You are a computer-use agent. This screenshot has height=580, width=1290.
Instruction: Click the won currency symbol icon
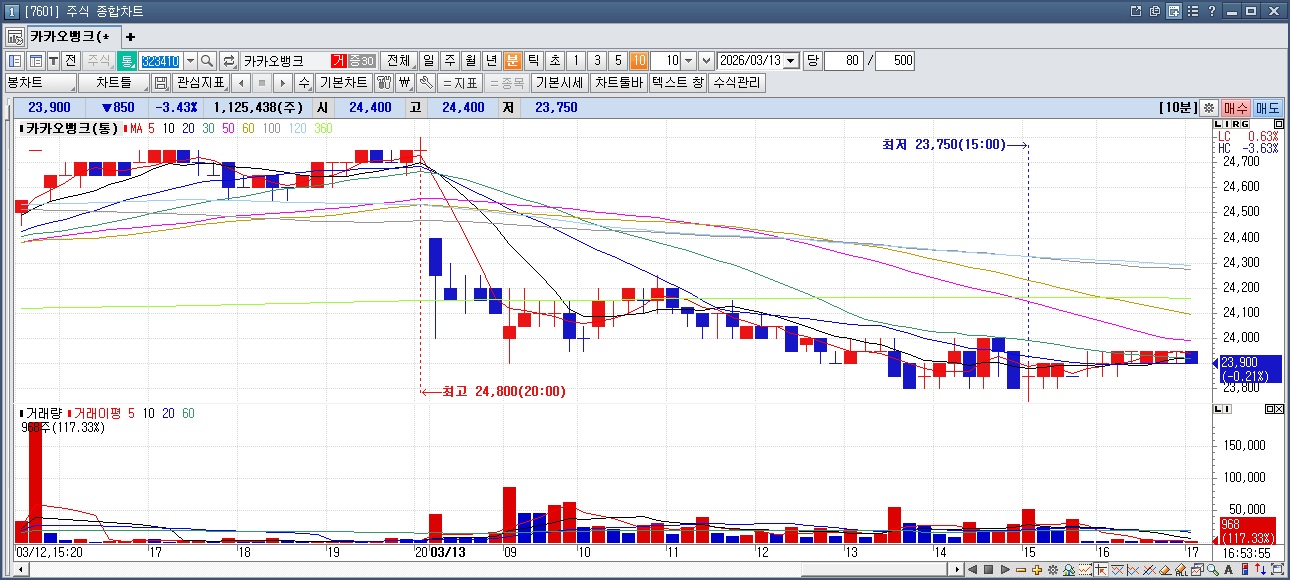405,83
